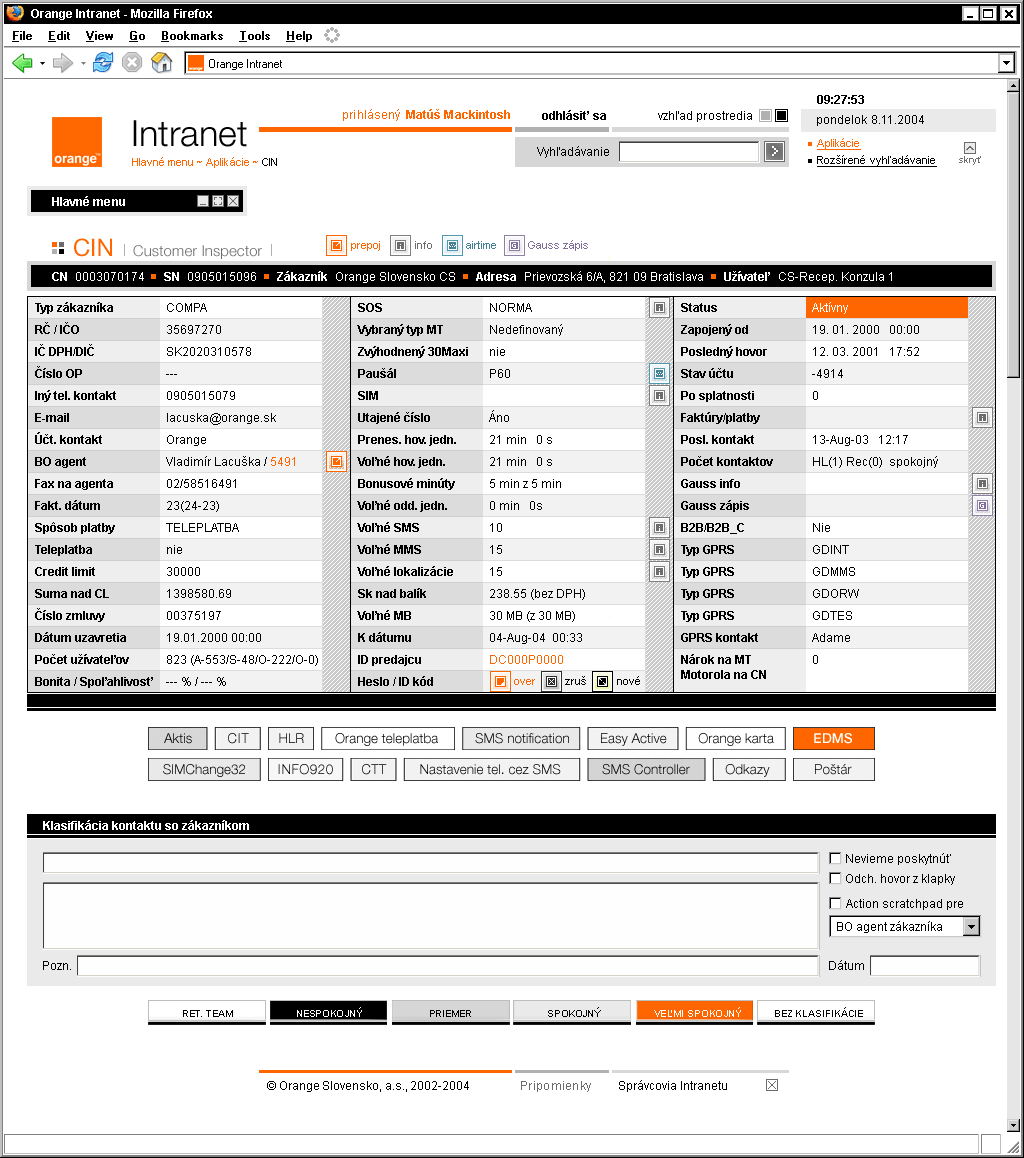Open the airtime icon
This screenshot has height=1158, width=1024.
click(452, 245)
